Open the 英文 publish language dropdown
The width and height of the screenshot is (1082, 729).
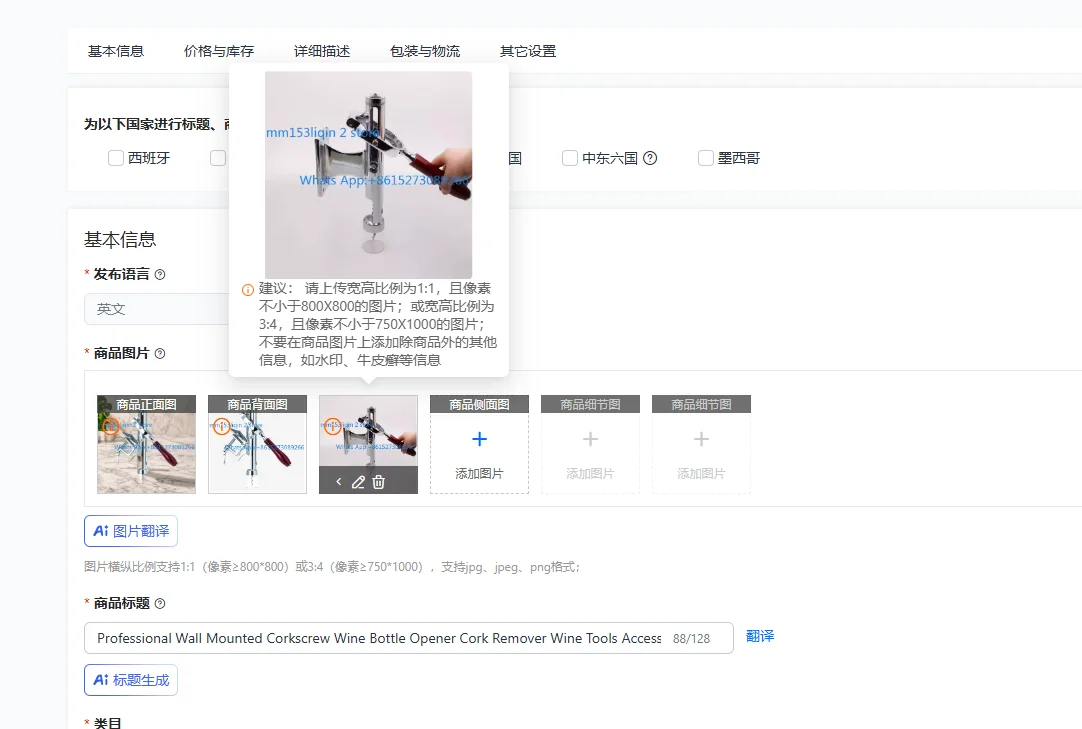pyautogui.click(x=157, y=309)
